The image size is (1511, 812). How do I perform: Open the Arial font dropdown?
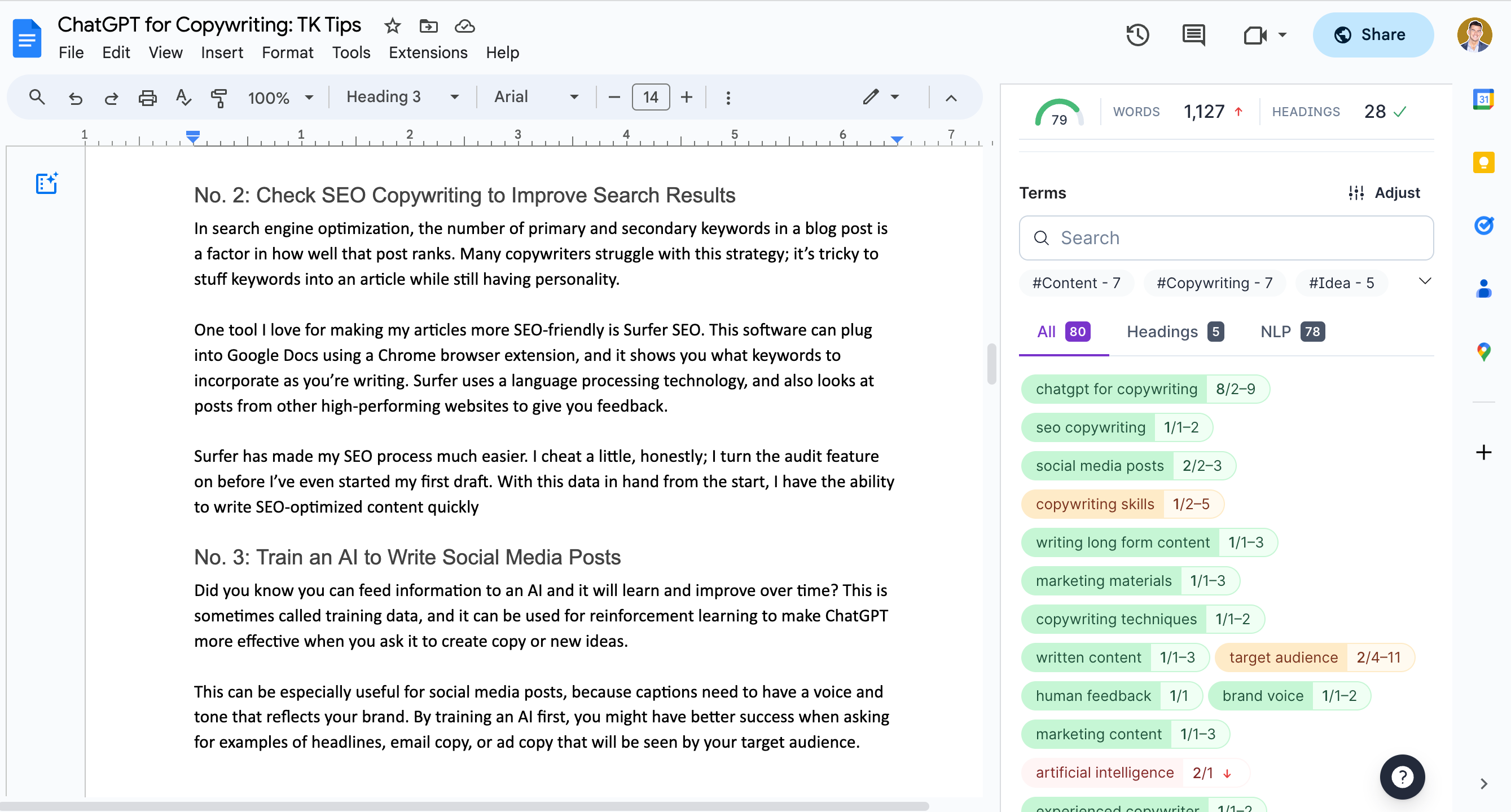pos(535,98)
